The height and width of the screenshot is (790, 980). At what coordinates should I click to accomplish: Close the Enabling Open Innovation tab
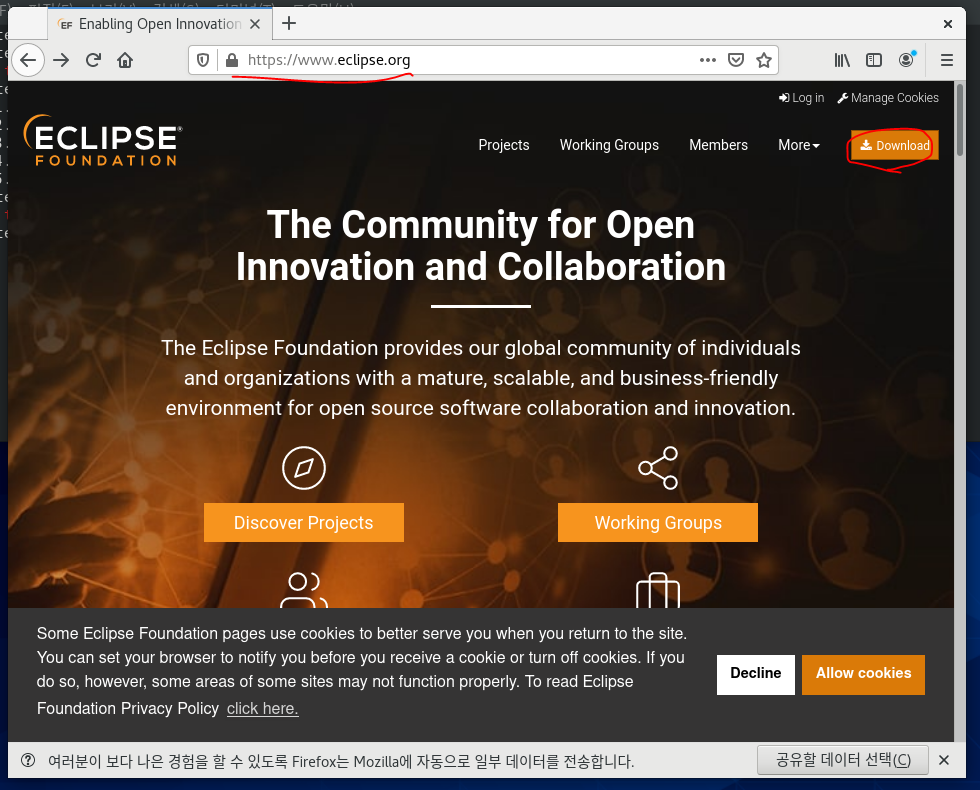255,24
